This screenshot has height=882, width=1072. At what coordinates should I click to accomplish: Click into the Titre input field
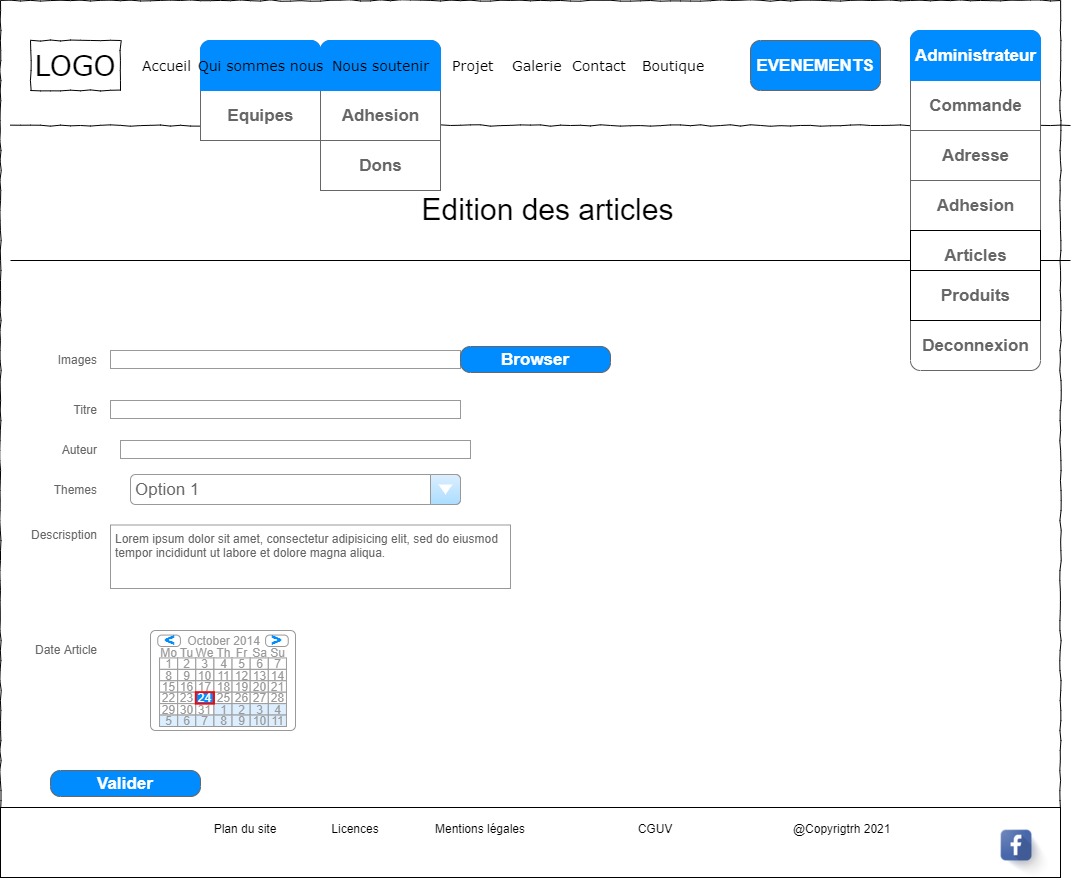click(285, 410)
